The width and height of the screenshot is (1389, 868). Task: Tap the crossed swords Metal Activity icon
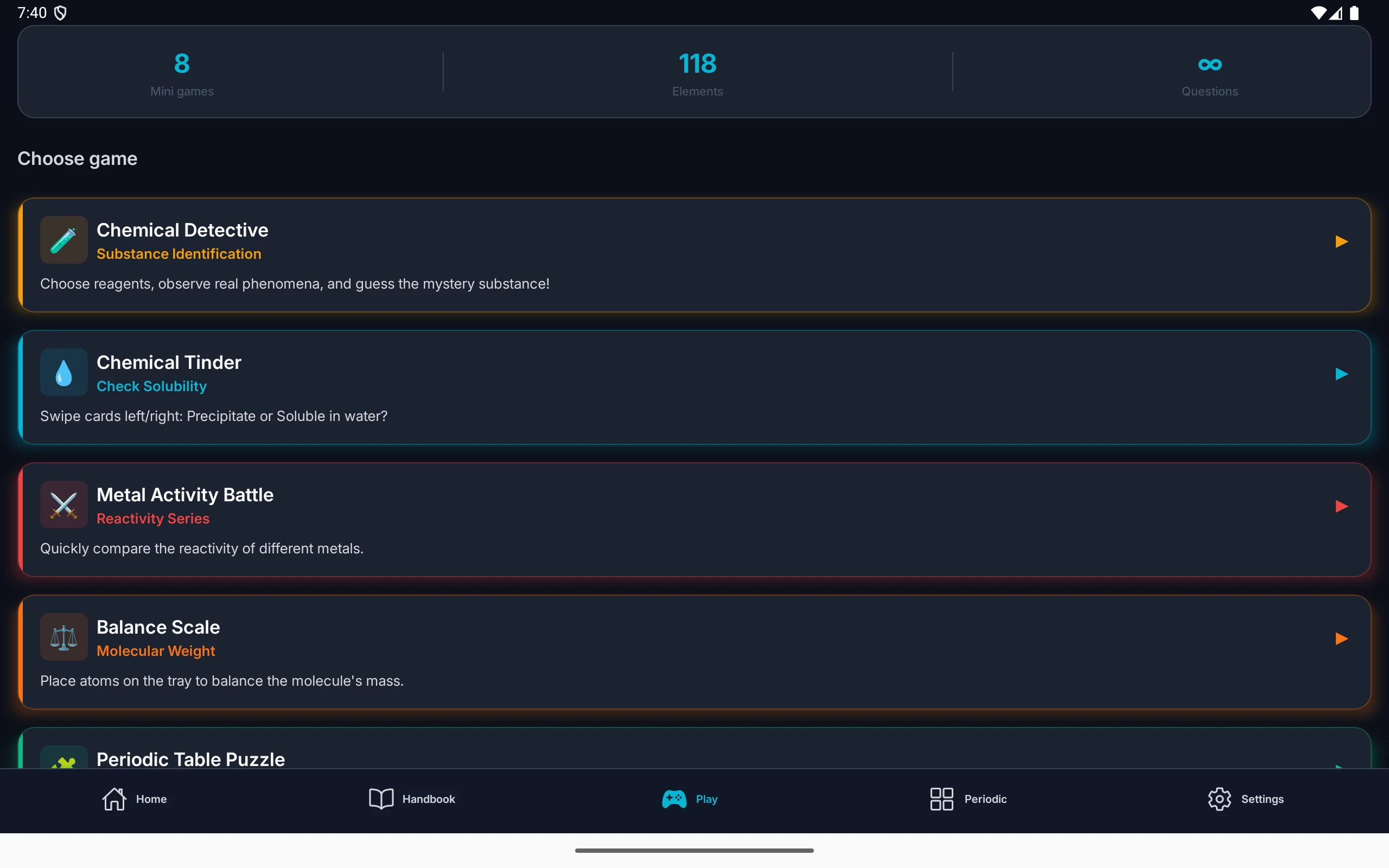pos(63,505)
